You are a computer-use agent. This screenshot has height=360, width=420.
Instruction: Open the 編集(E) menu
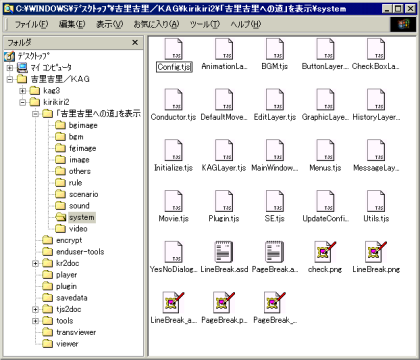72,24
